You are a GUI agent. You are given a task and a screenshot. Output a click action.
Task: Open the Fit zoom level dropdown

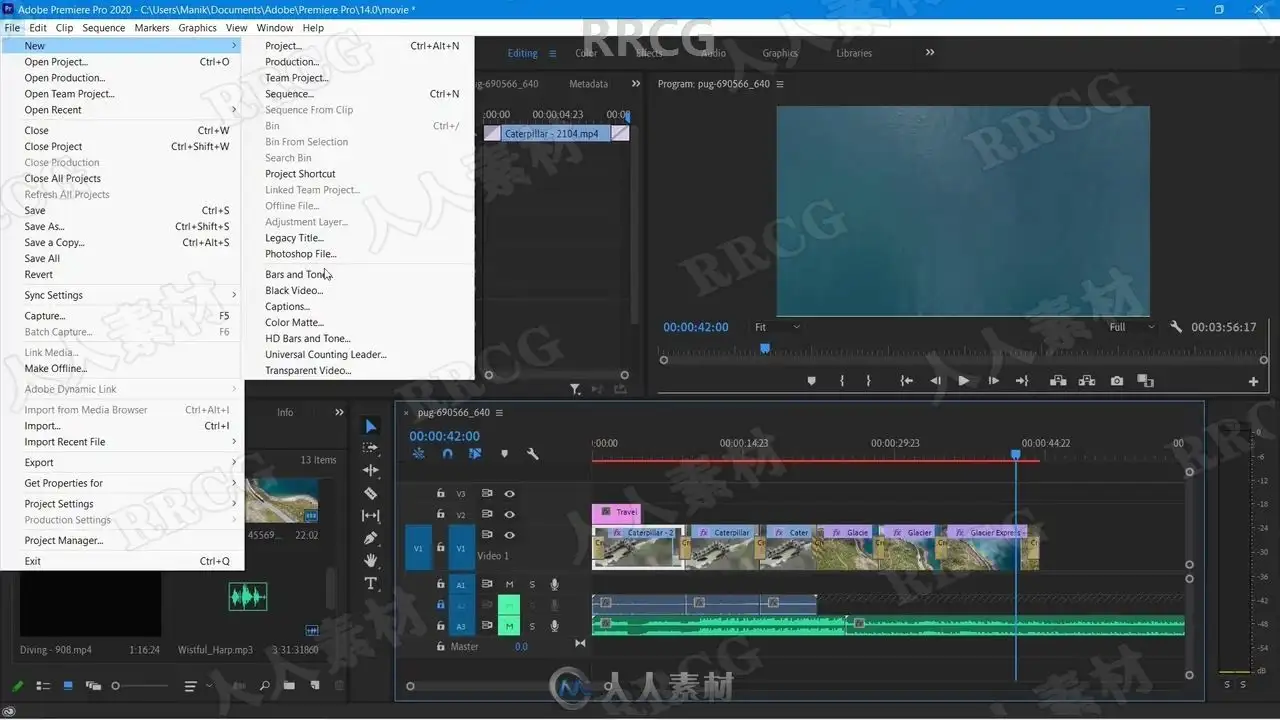pyautogui.click(x=776, y=327)
